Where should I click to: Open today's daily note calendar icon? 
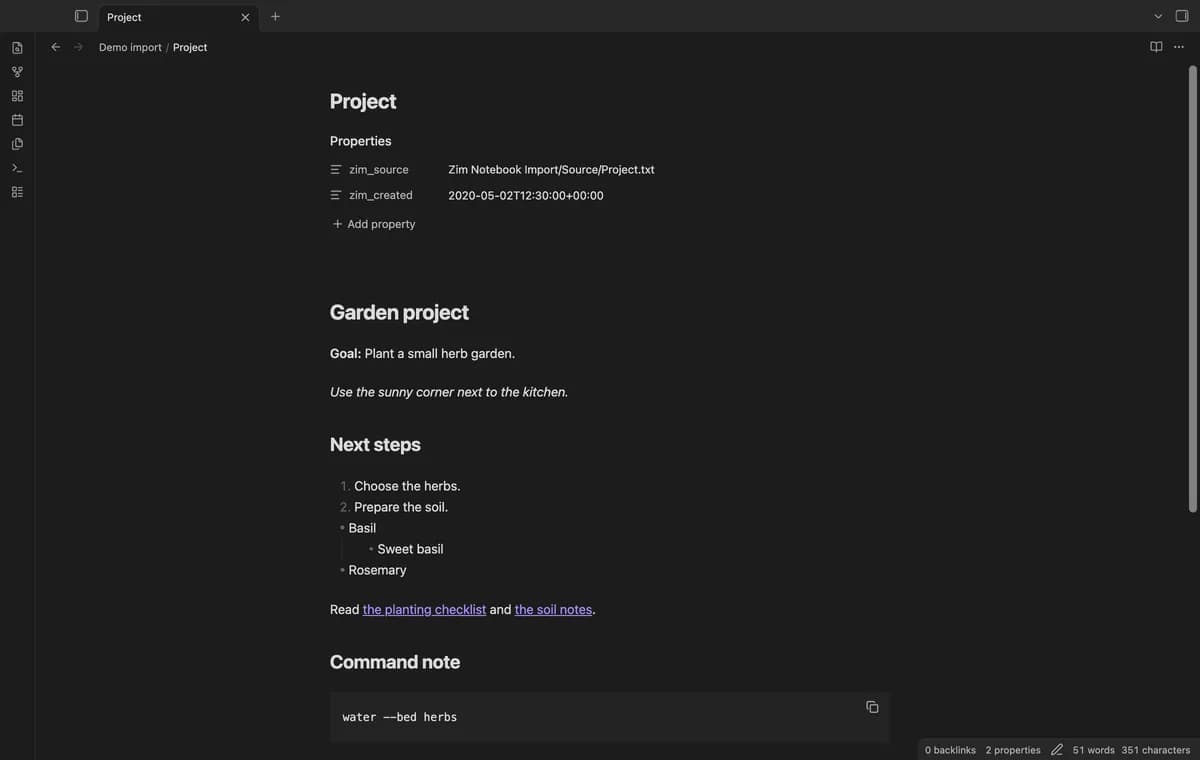[17, 120]
